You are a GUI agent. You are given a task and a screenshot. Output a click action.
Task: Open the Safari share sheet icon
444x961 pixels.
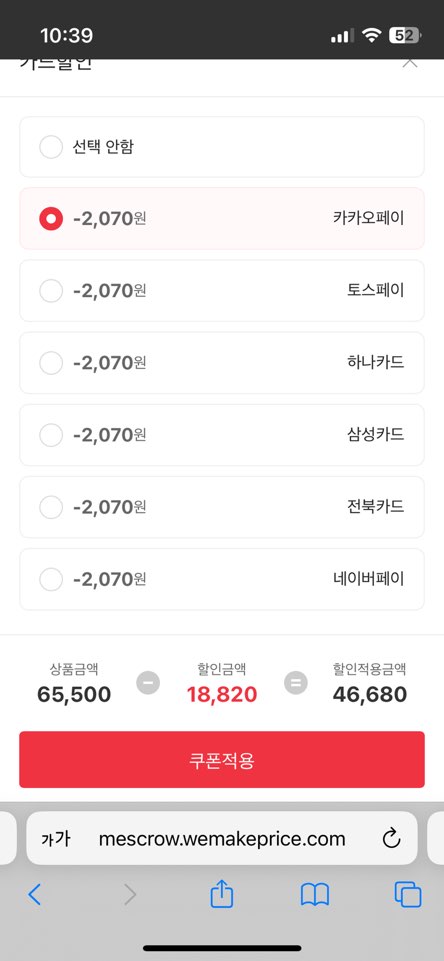coord(222,892)
